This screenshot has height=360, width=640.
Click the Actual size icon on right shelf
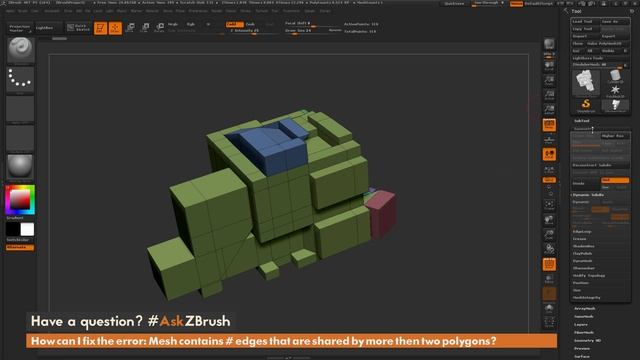pyautogui.click(x=549, y=96)
